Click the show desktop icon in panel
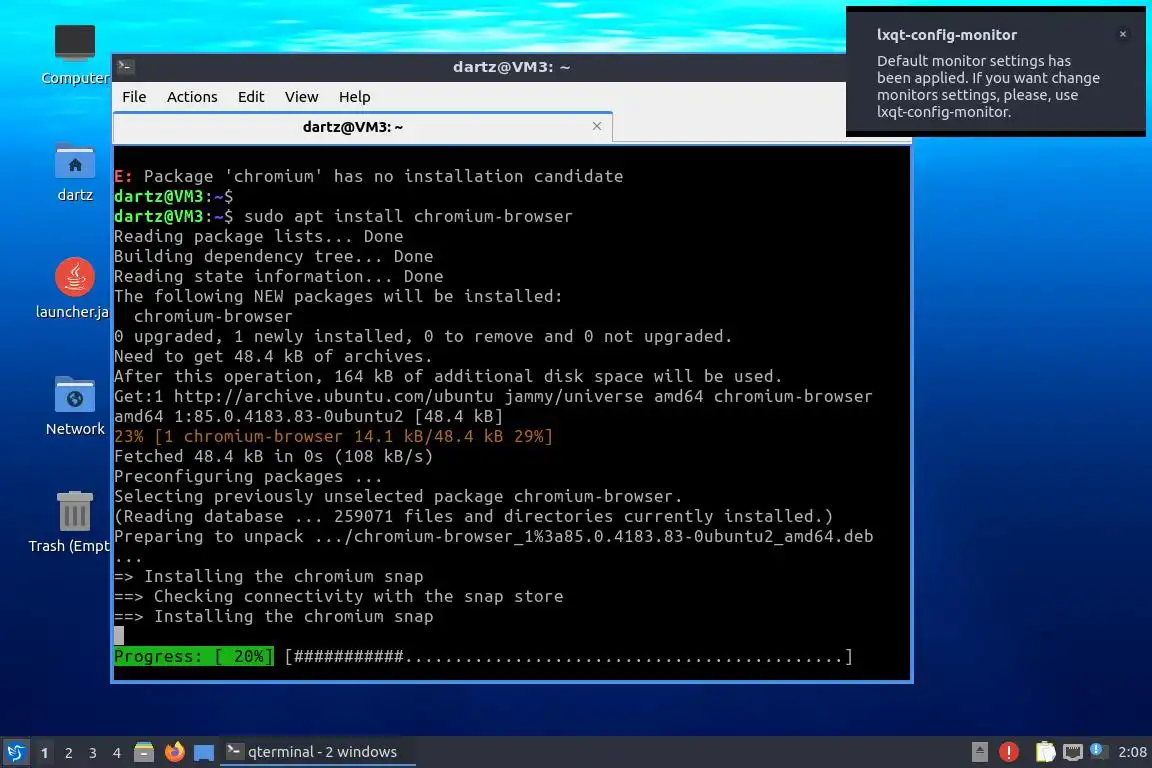The width and height of the screenshot is (1152, 768). pyautogui.click(x=204, y=753)
